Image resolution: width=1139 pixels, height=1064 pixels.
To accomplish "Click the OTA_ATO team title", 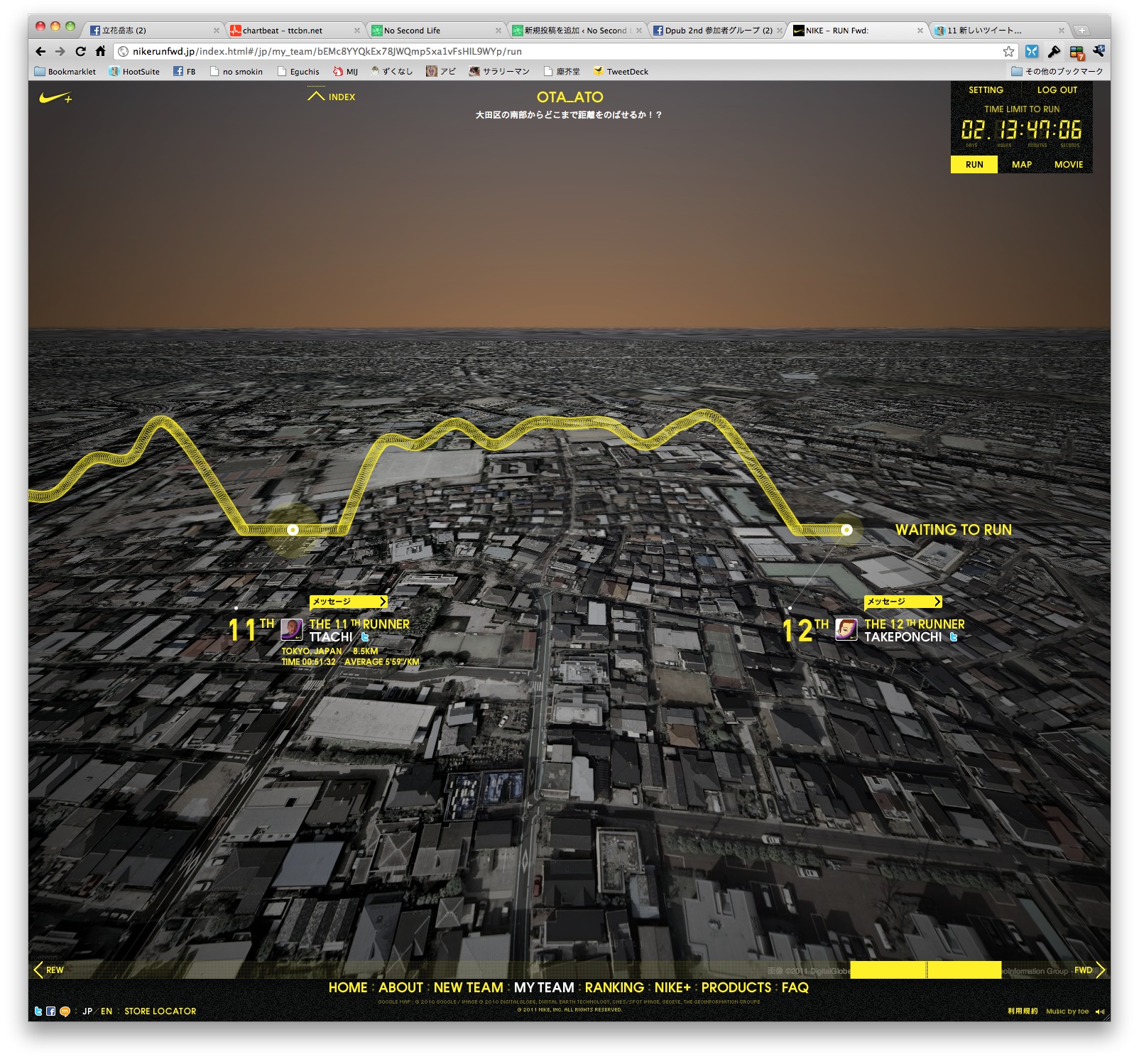I will [569, 97].
